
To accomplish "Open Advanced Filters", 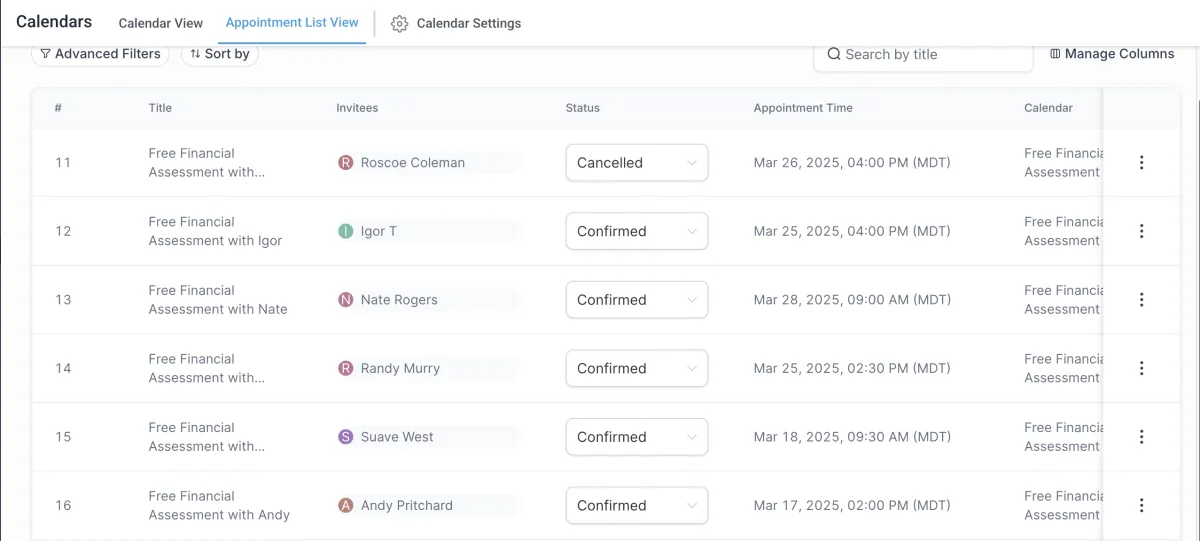I will (x=100, y=54).
